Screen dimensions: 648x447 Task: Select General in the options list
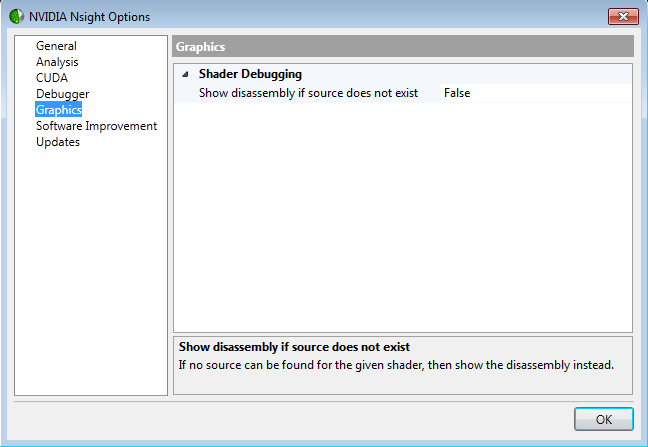(x=56, y=46)
